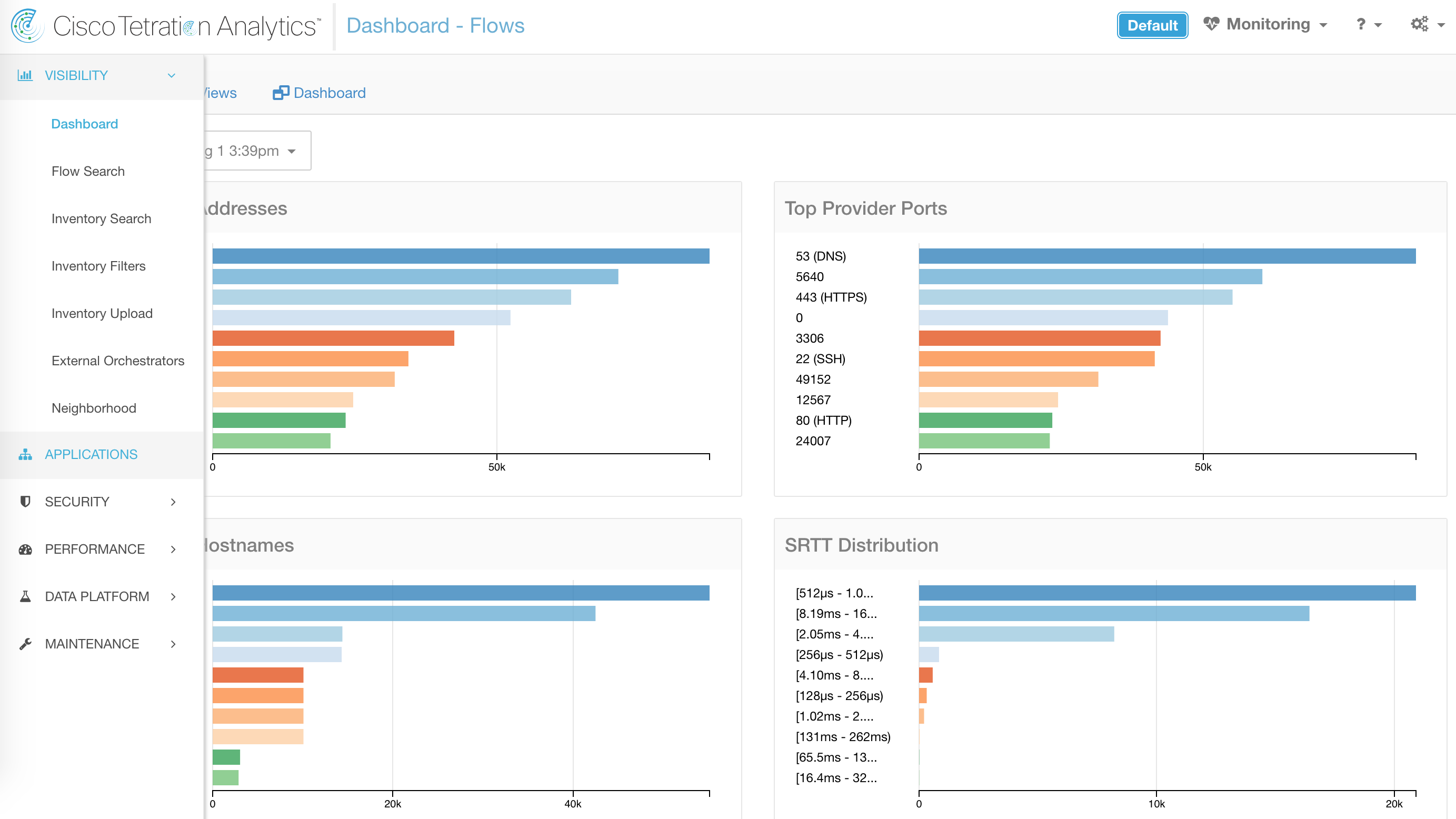Click the Monitoring heartbeat icon
1456x819 pixels.
point(1211,24)
